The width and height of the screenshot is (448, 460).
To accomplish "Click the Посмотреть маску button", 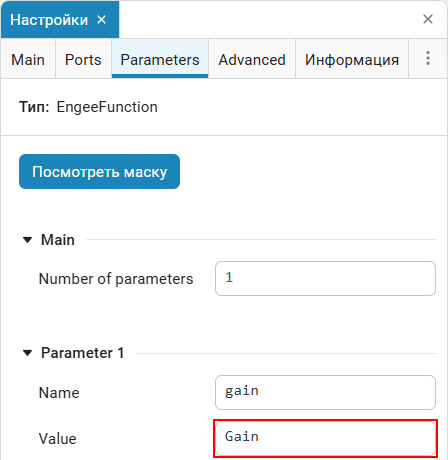I will coord(99,171).
